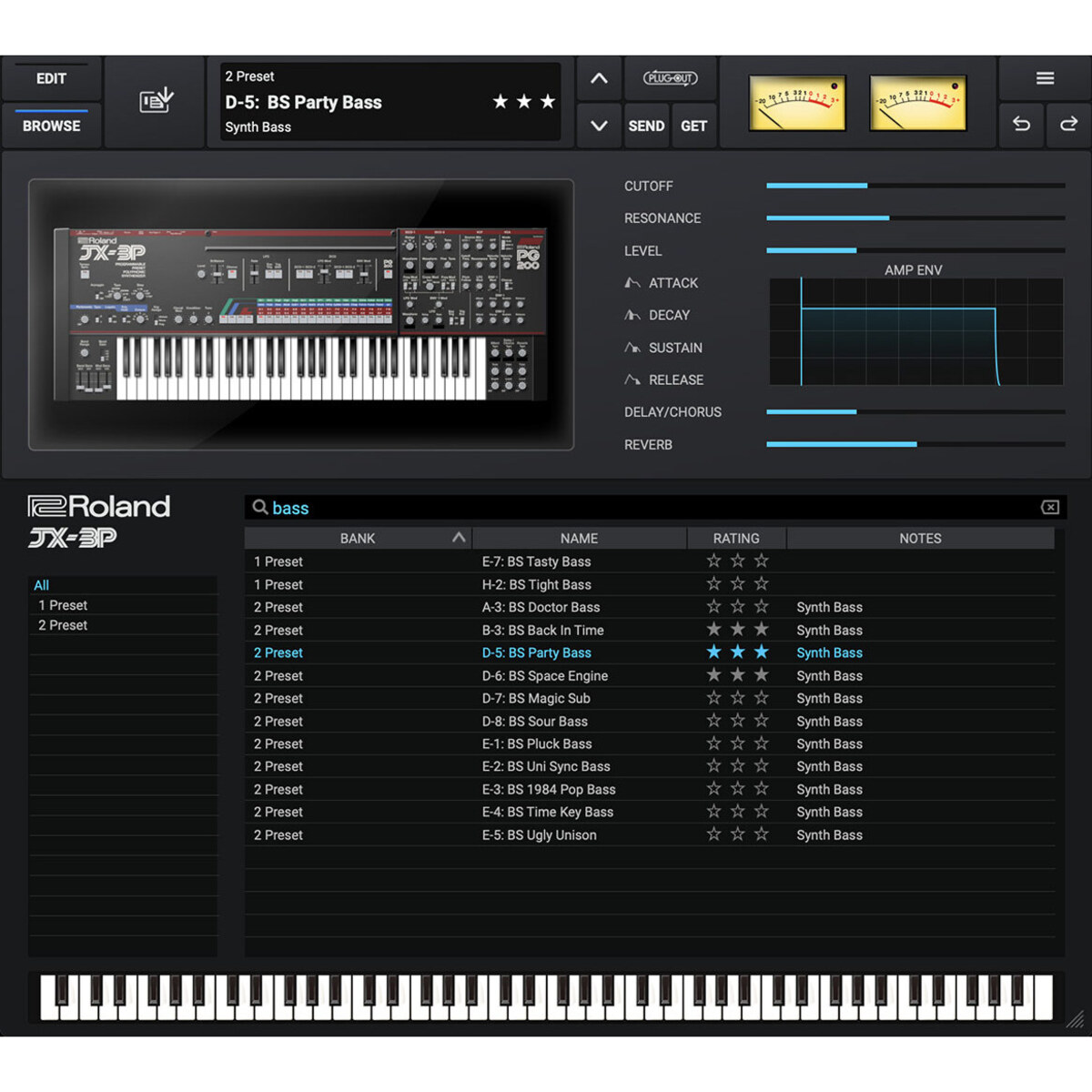Switch to the Edit tab
1092x1092 pixels.
click(50, 79)
